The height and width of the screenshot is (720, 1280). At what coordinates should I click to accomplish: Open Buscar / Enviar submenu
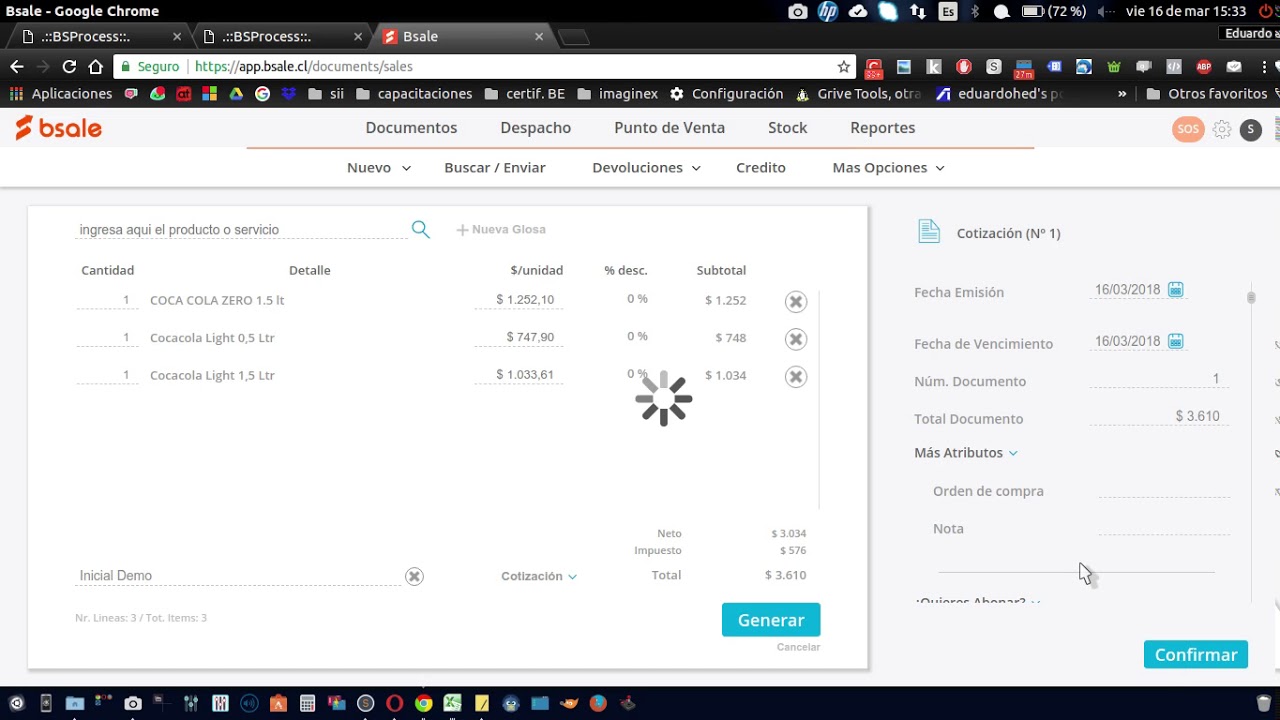pyautogui.click(x=495, y=168)
